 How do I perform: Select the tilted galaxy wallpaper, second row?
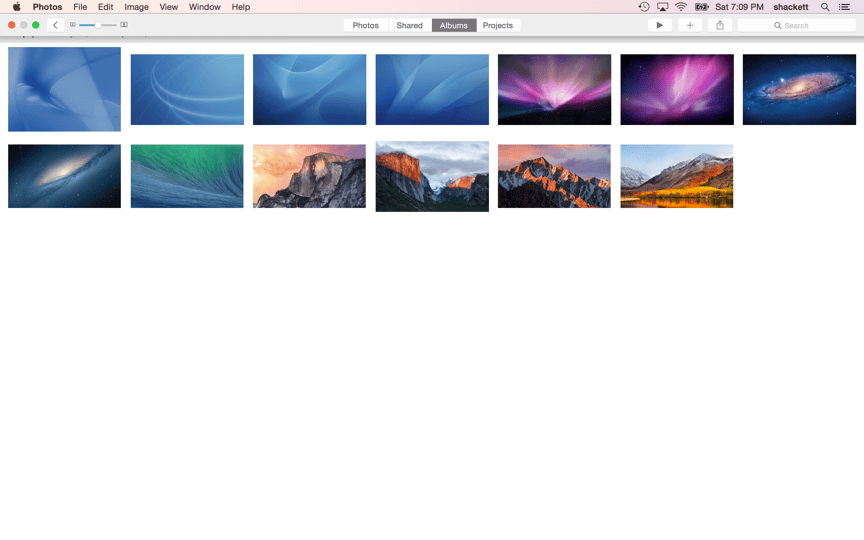pos(64,176)
